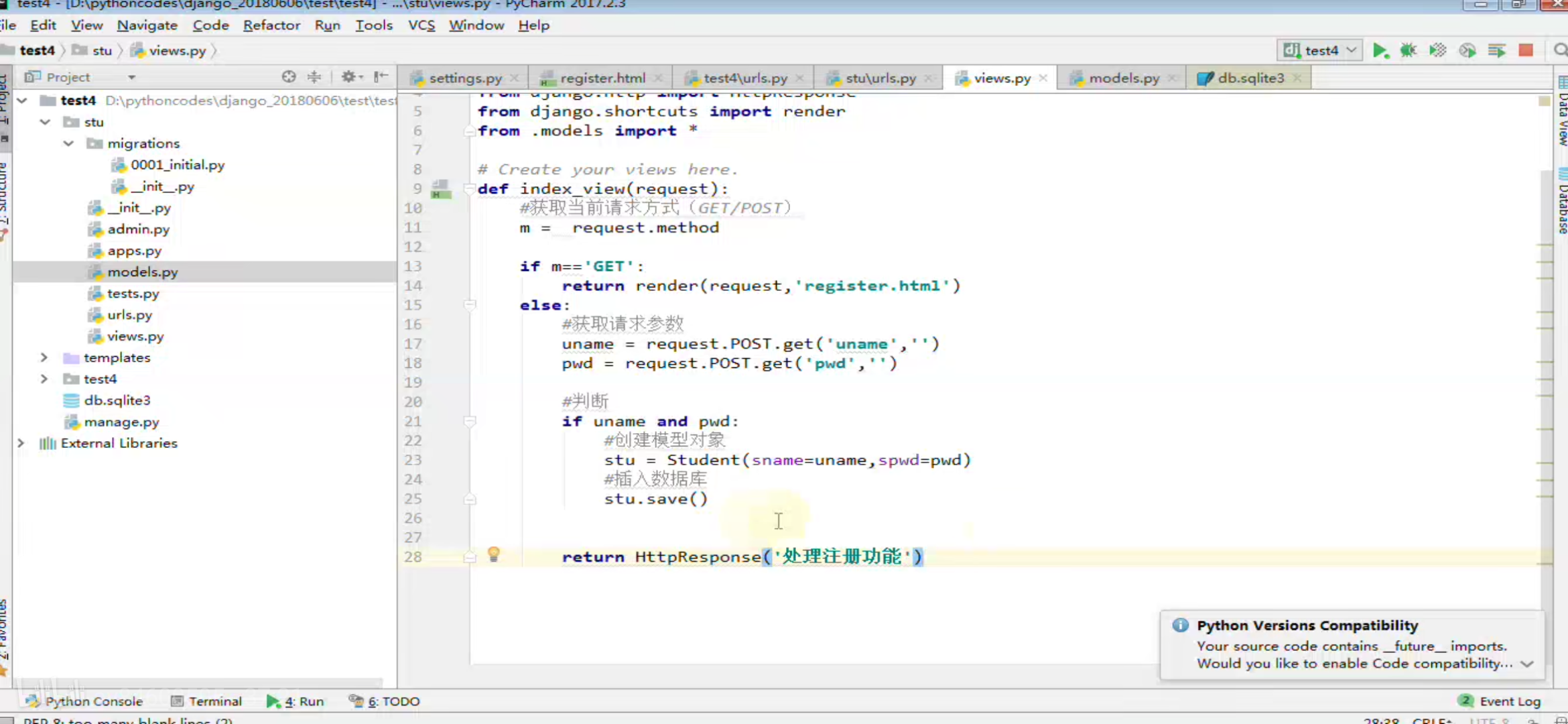
Task: Click the Search Everywhere magnifier icon
Action: (x=1560, y=50)
